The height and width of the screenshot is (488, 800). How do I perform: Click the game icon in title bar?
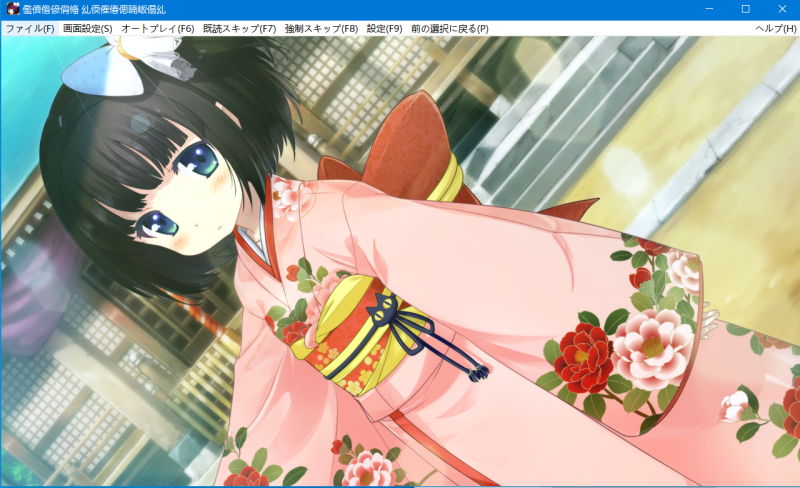point(12,9)
